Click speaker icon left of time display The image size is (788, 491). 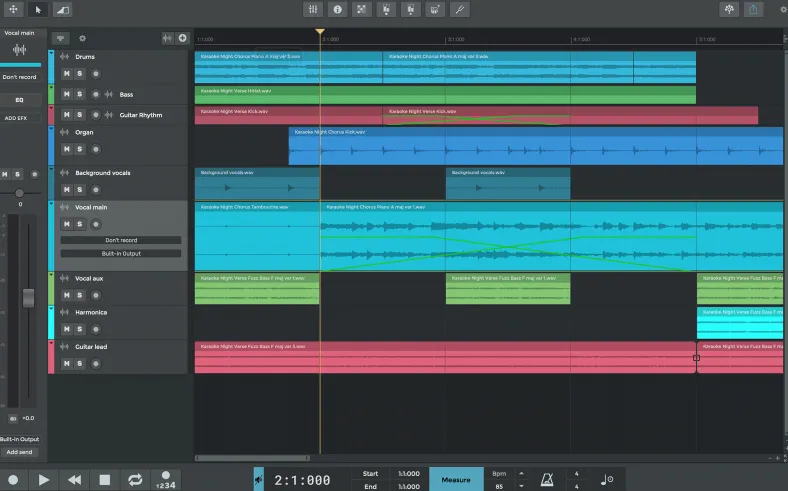coord(258,480)
